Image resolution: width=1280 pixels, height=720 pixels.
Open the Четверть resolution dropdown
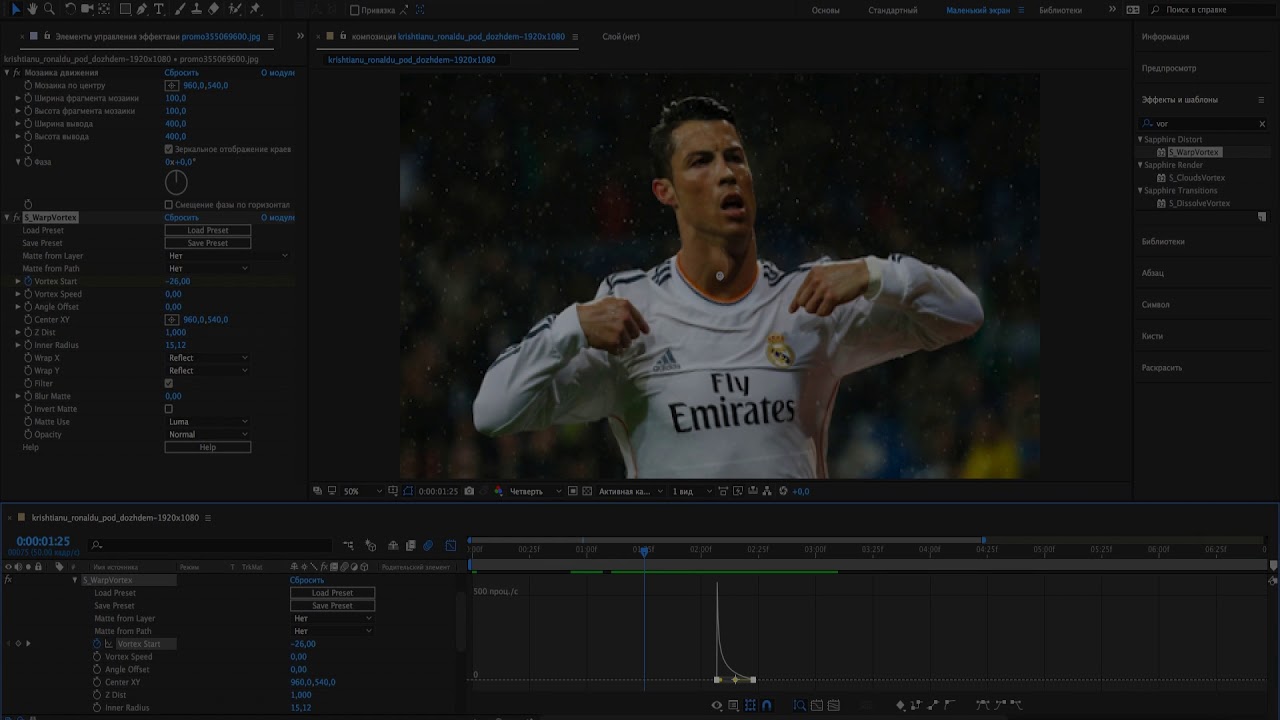point(534,491)
